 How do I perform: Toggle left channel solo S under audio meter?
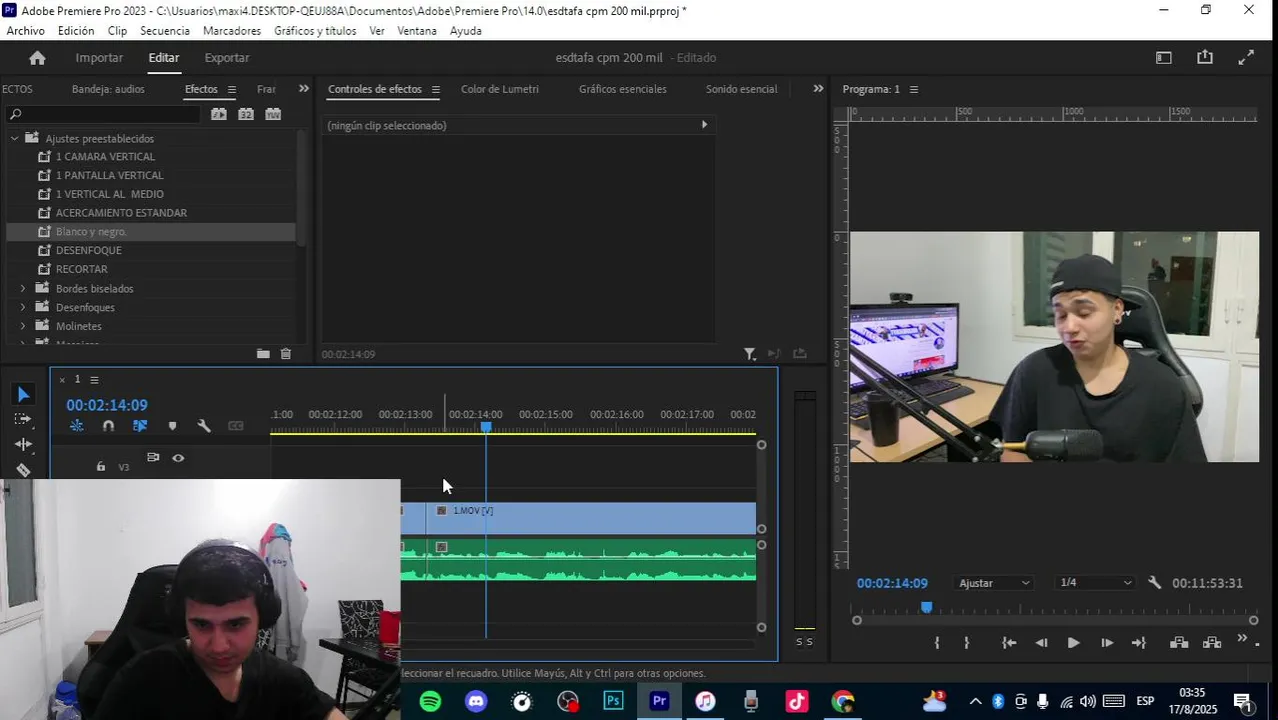click(x=799, y=642)
